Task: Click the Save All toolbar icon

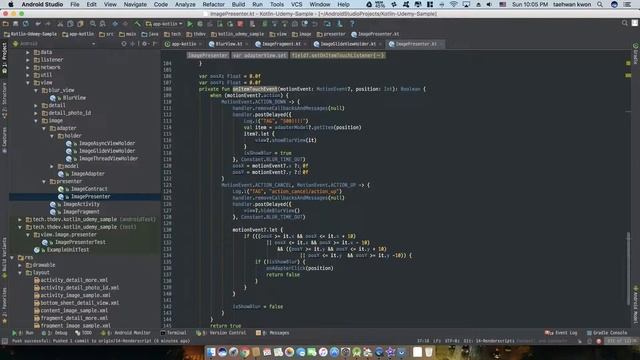Action: (x=16, y=24)
